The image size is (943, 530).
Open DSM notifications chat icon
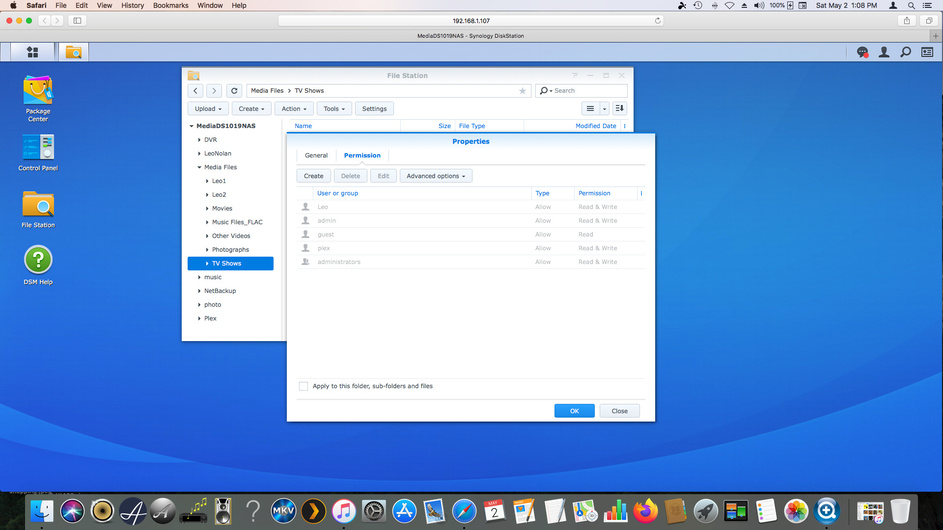pyautogui.click(x=862, y=52)
